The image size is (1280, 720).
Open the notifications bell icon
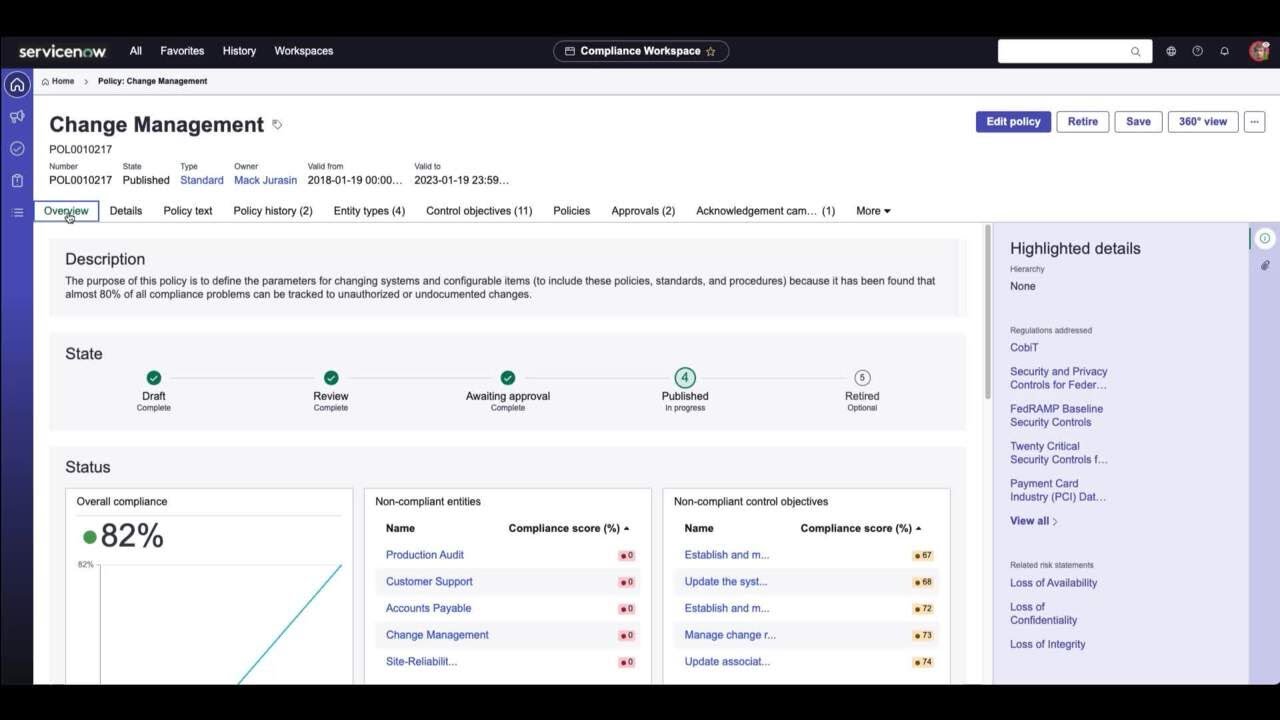[1224, 51]
